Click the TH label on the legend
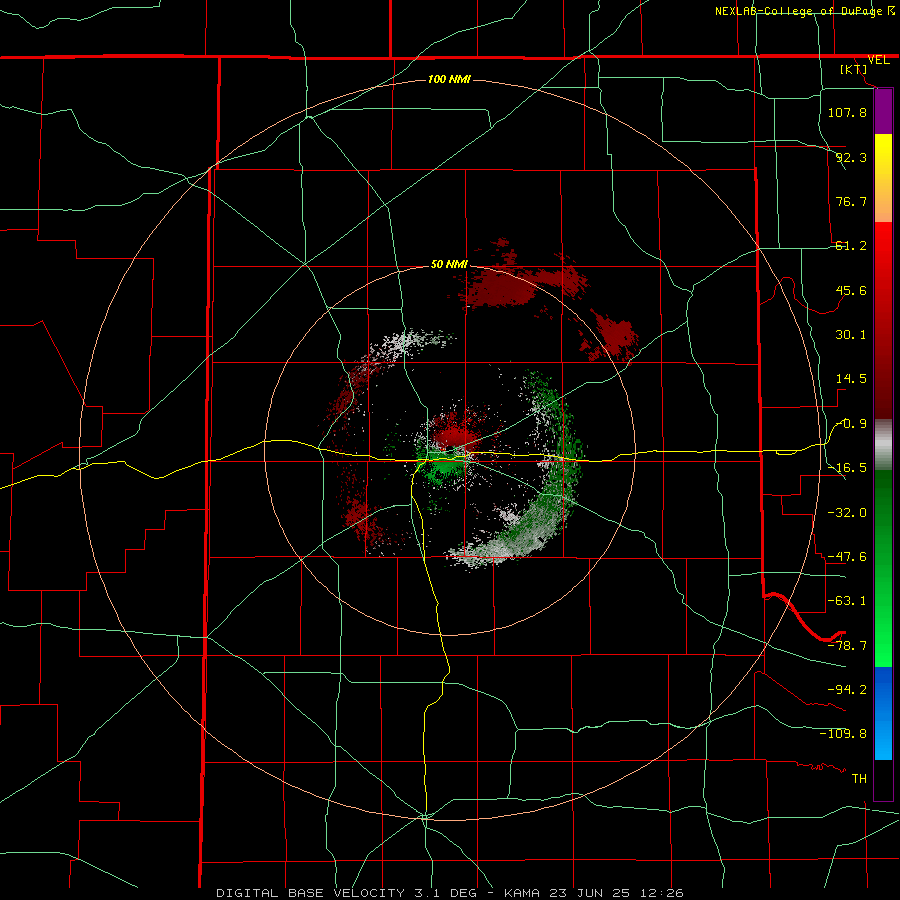The width and height of the screenshot is (900, 900). [x=859, y=779]
